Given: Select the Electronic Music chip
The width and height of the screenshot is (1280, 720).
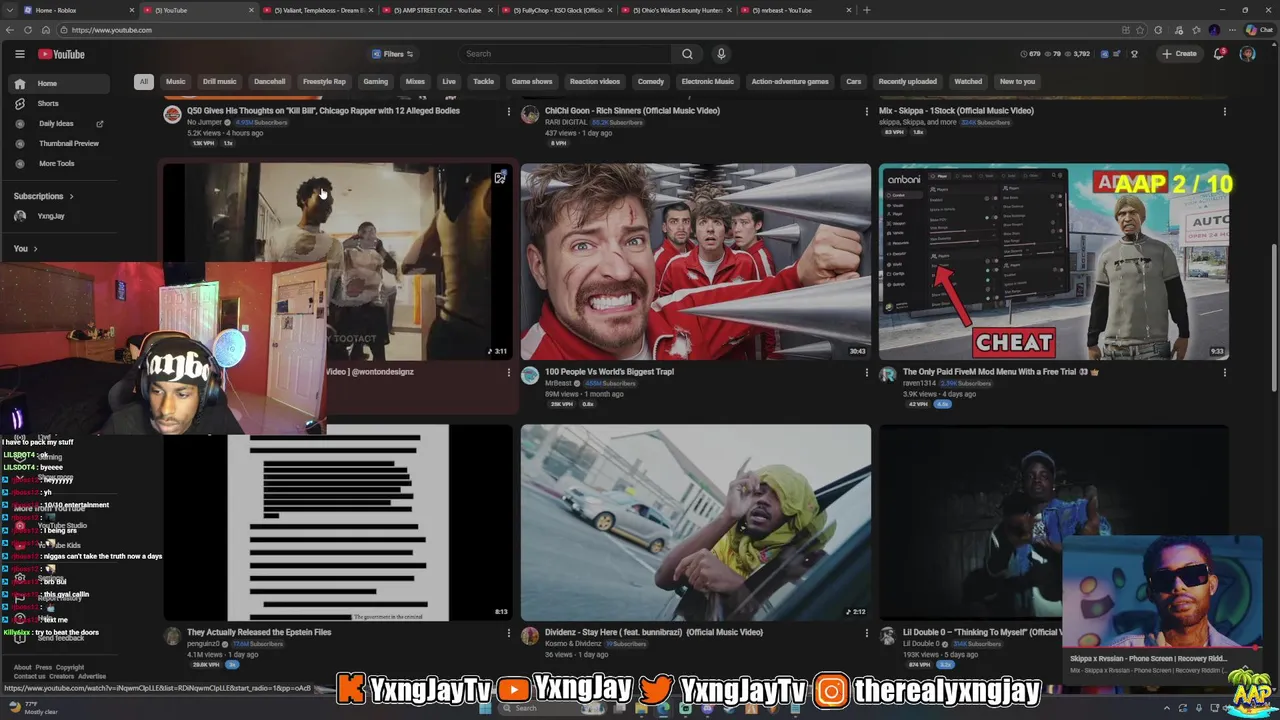Looking at the screenshot, I should 708,82.
